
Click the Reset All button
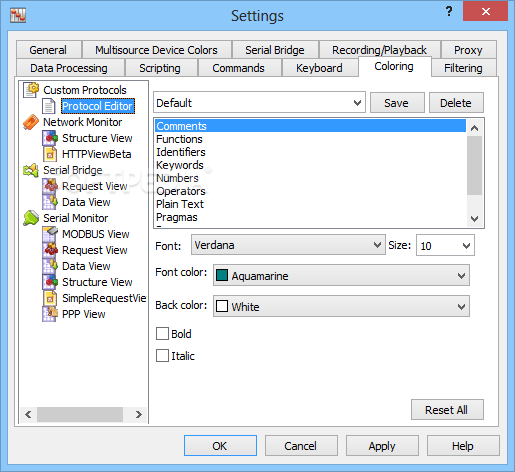[447, 410]
